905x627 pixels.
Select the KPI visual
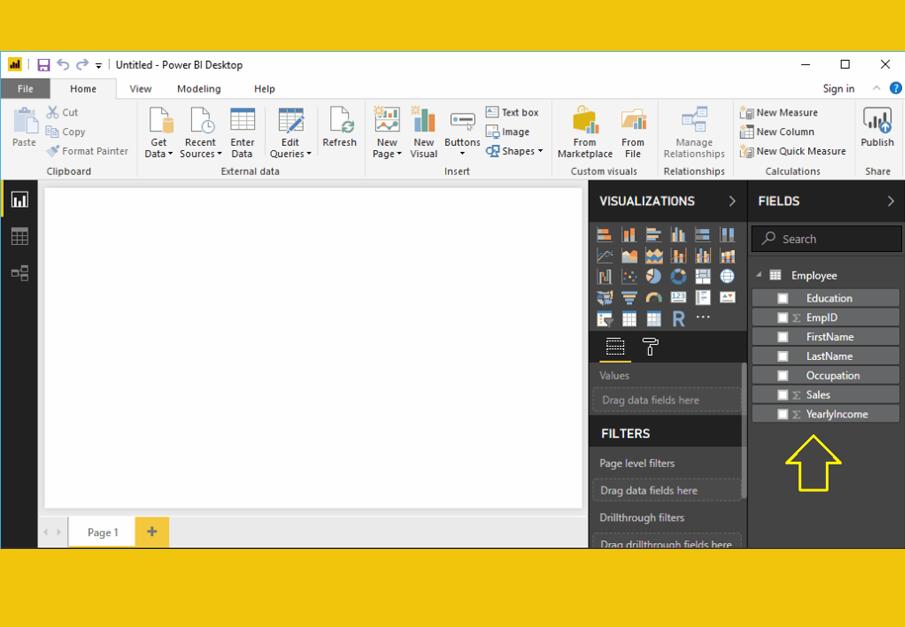coord(727,297)
